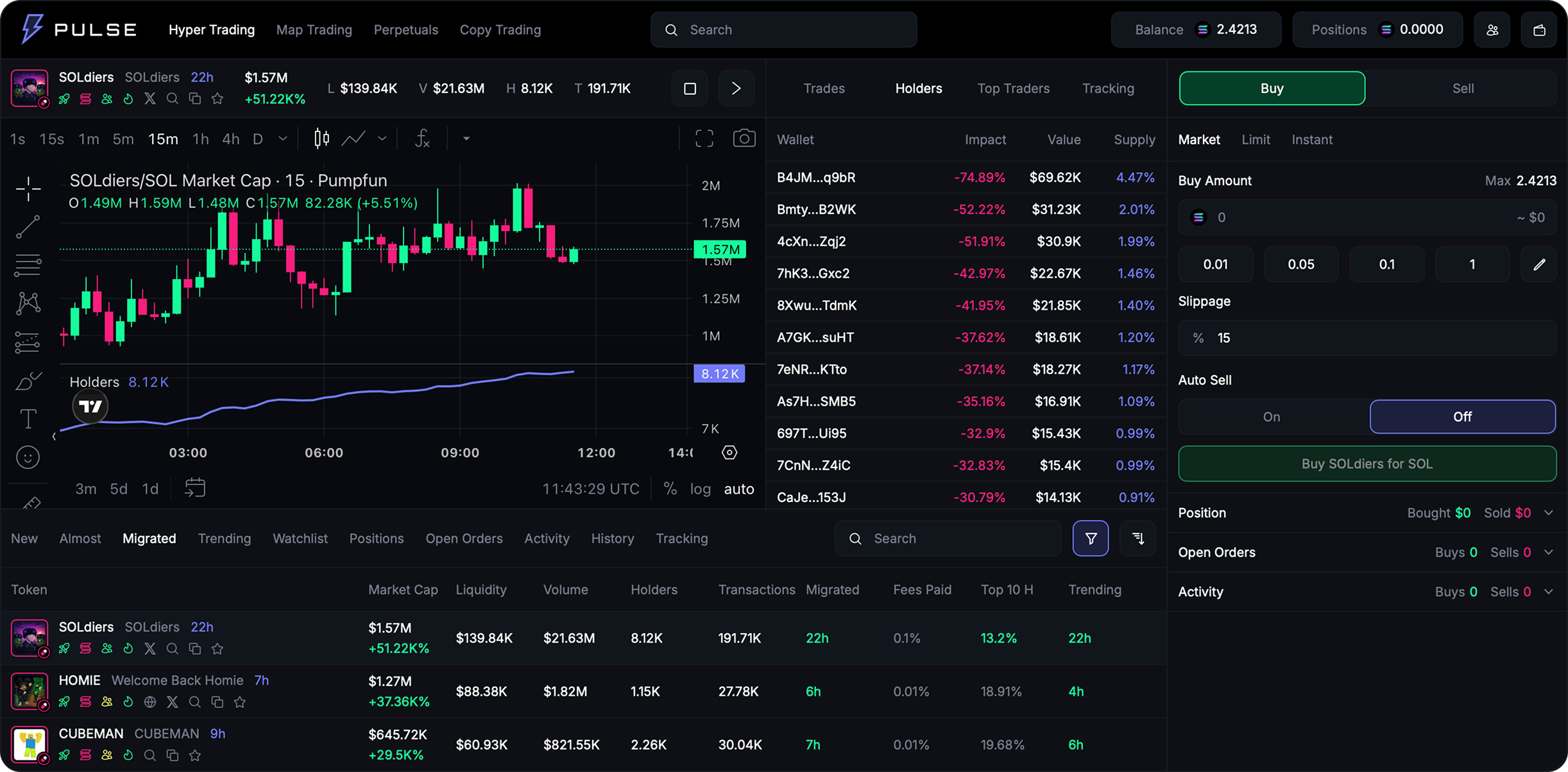Image resolution: width=1568 pixels, height=772 pixels.
Task: Click the next arrow beside token stats
Action: coord(736,88)
